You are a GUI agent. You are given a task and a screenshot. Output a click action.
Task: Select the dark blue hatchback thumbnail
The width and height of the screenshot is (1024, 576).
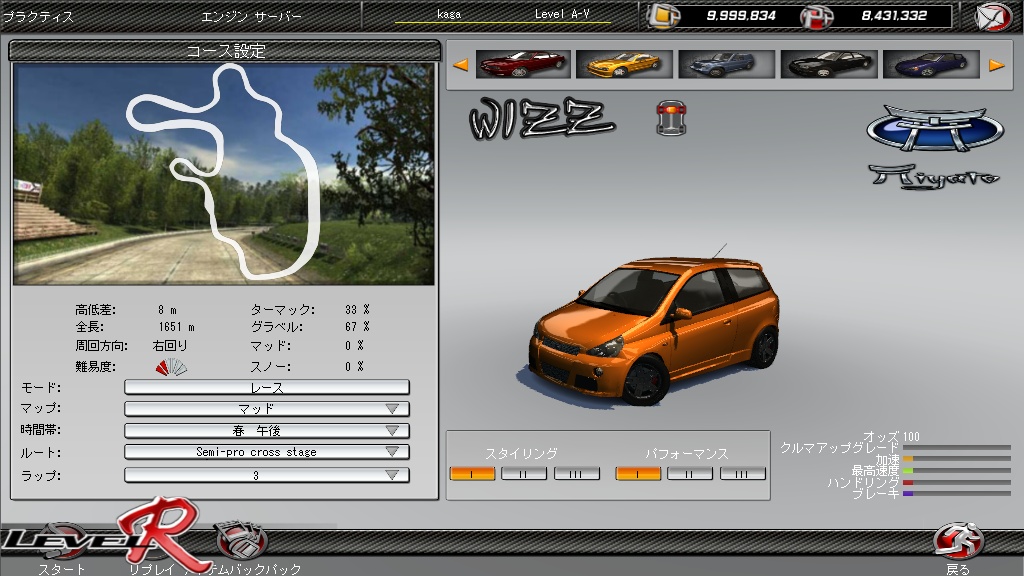point(931,64)
